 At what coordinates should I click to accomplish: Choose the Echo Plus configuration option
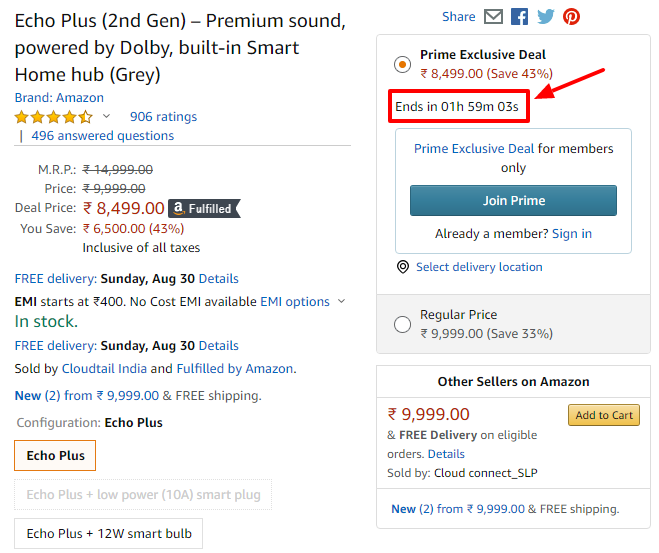click(55, 456)
